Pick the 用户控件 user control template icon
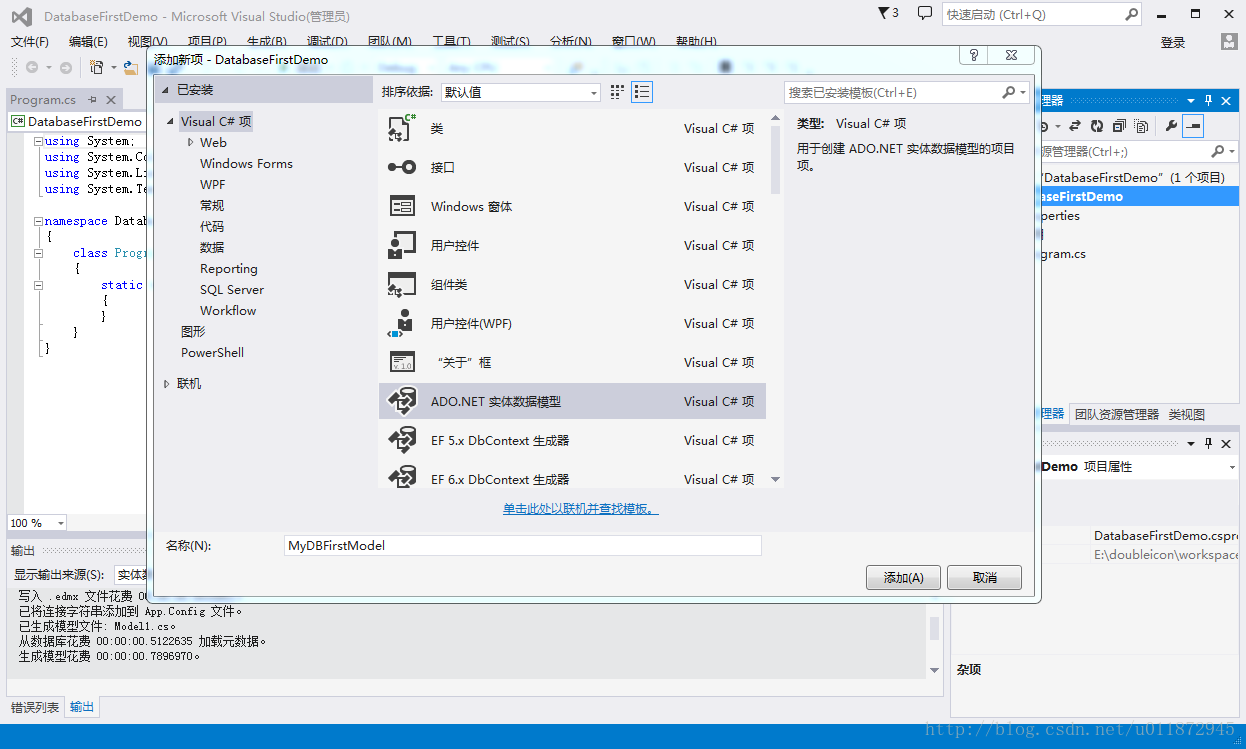This screenshot has width=1246, height=749. pos(402,245)
